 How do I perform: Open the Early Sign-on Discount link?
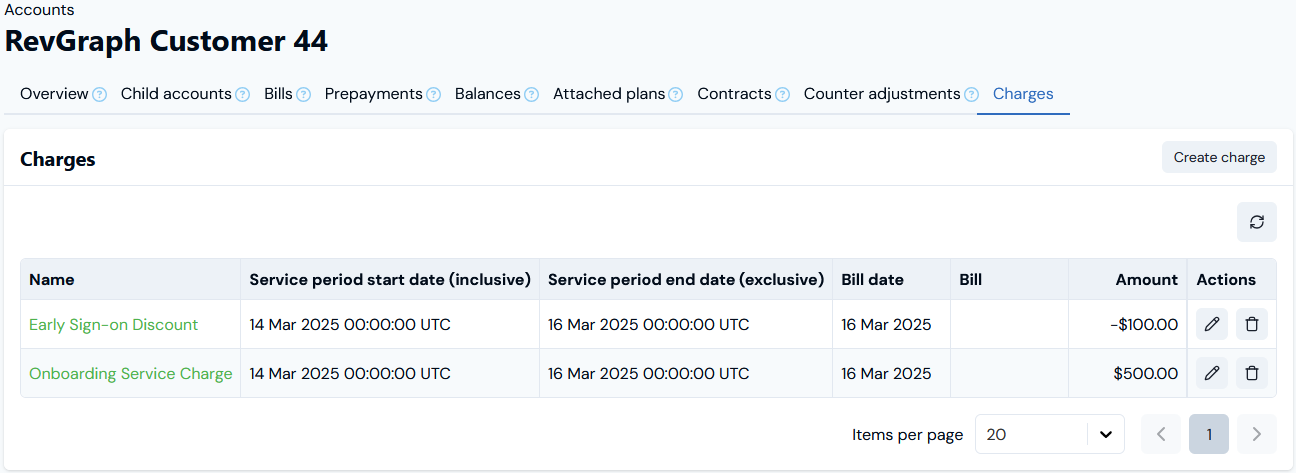tap(114, 325)
